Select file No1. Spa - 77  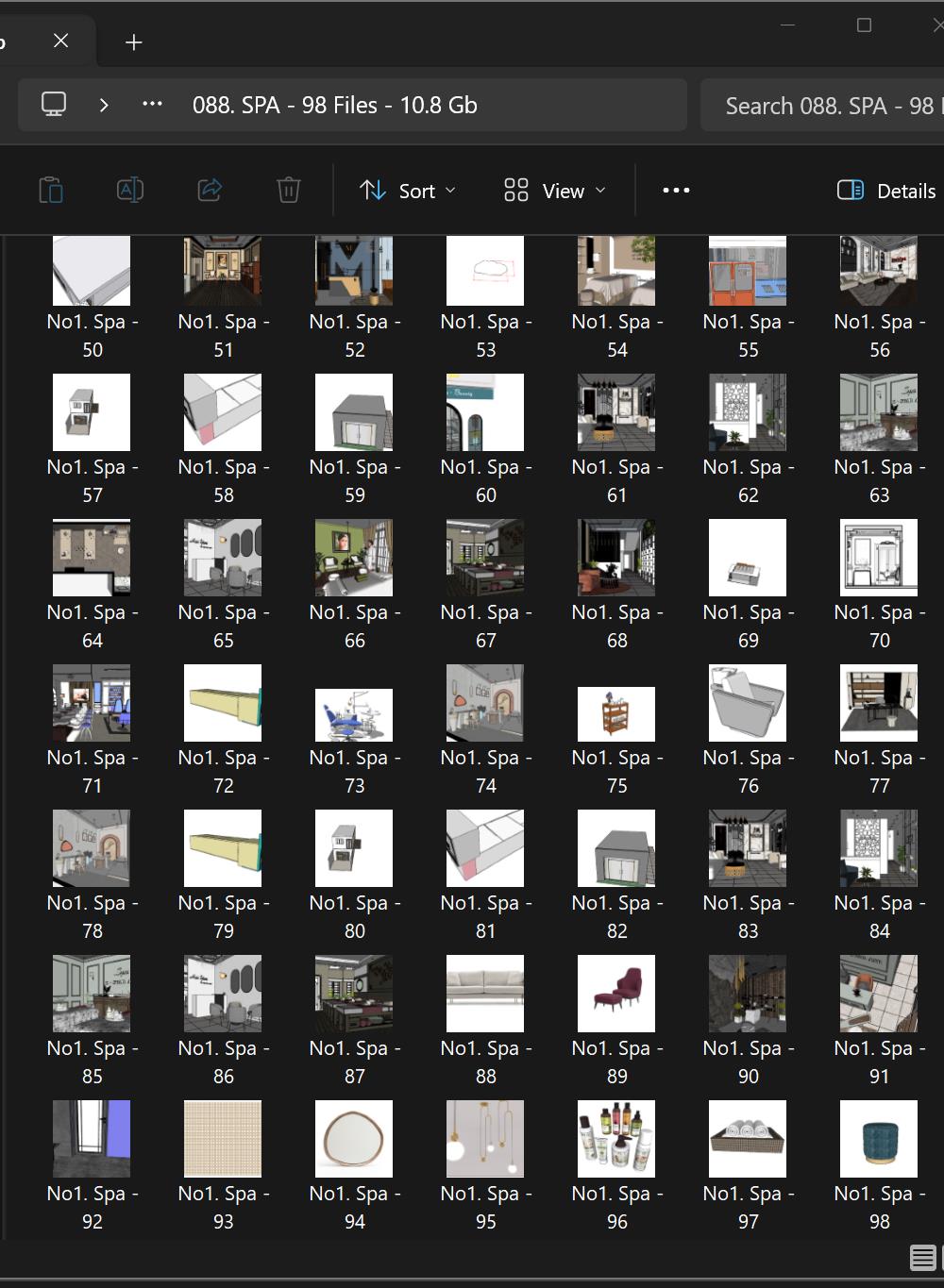click(879, 731)
